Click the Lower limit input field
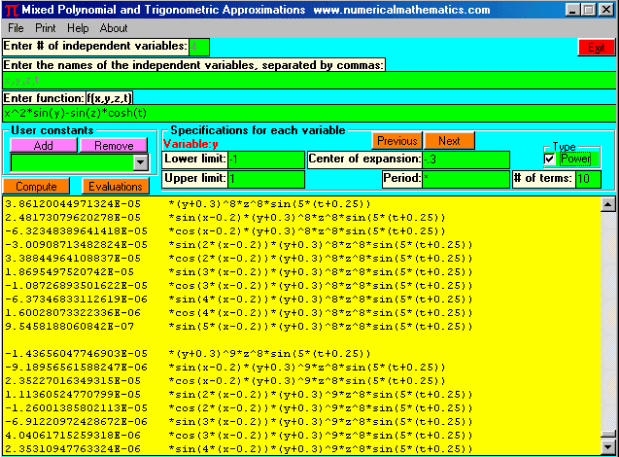619x457 pixels. (264, 160)
